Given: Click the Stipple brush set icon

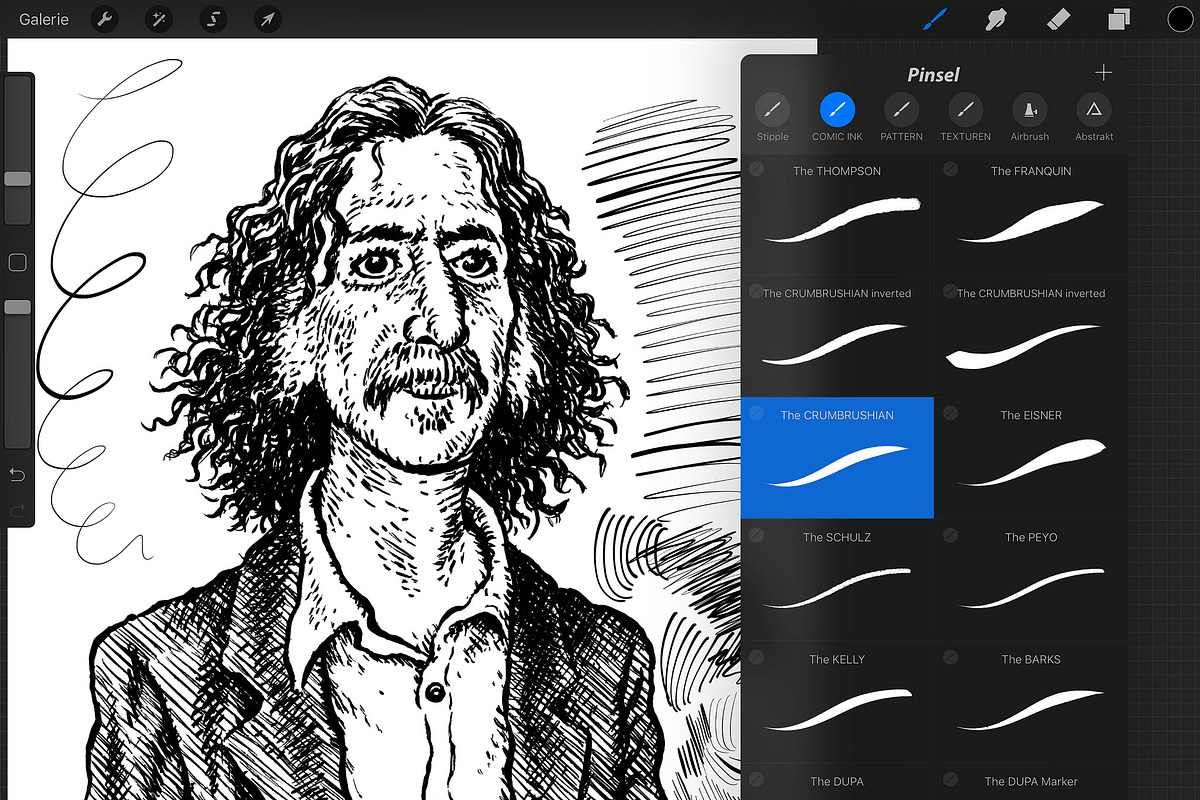Looking at the screenshot, I should [772, 108].
